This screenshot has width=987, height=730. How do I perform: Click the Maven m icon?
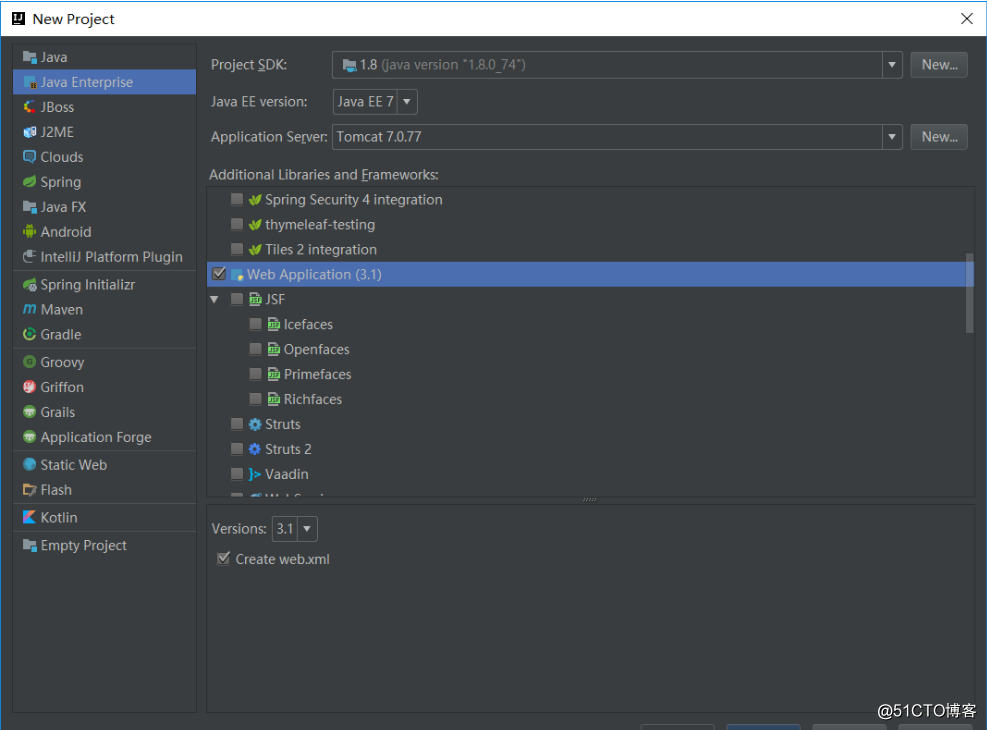(30, 309)
